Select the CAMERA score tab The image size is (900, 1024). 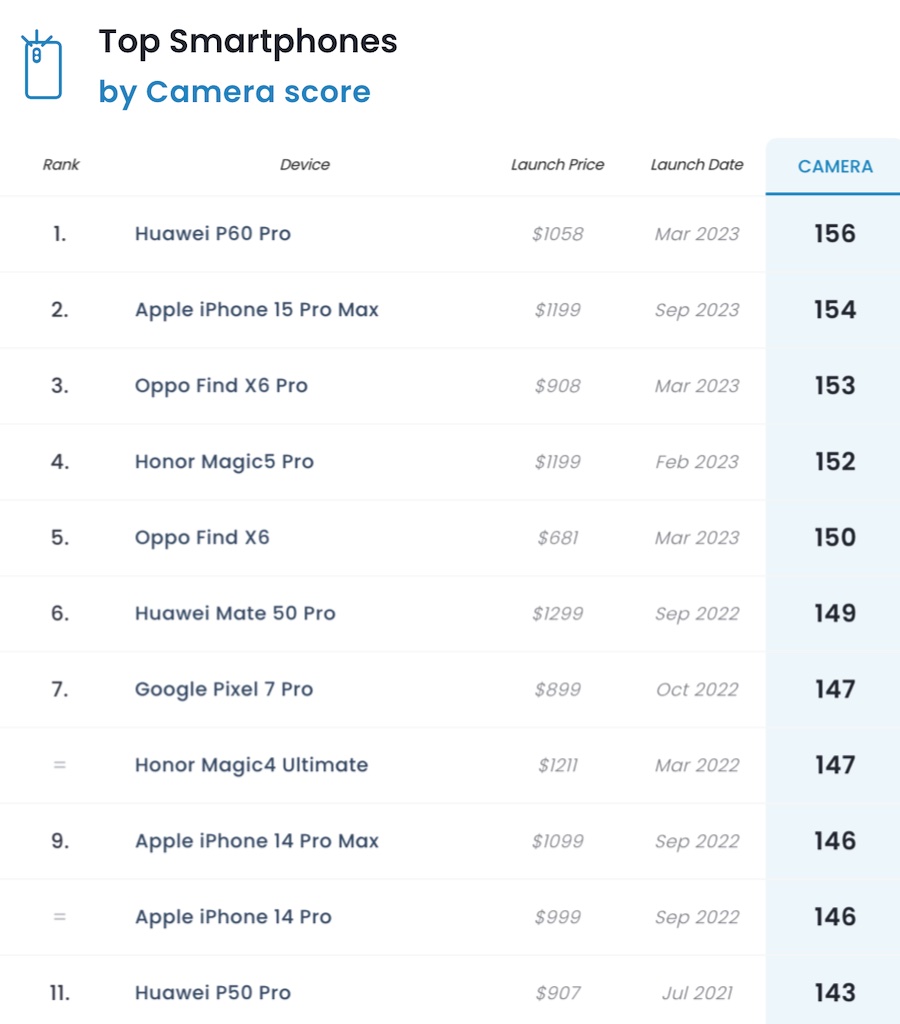click(x=835, y=166)
